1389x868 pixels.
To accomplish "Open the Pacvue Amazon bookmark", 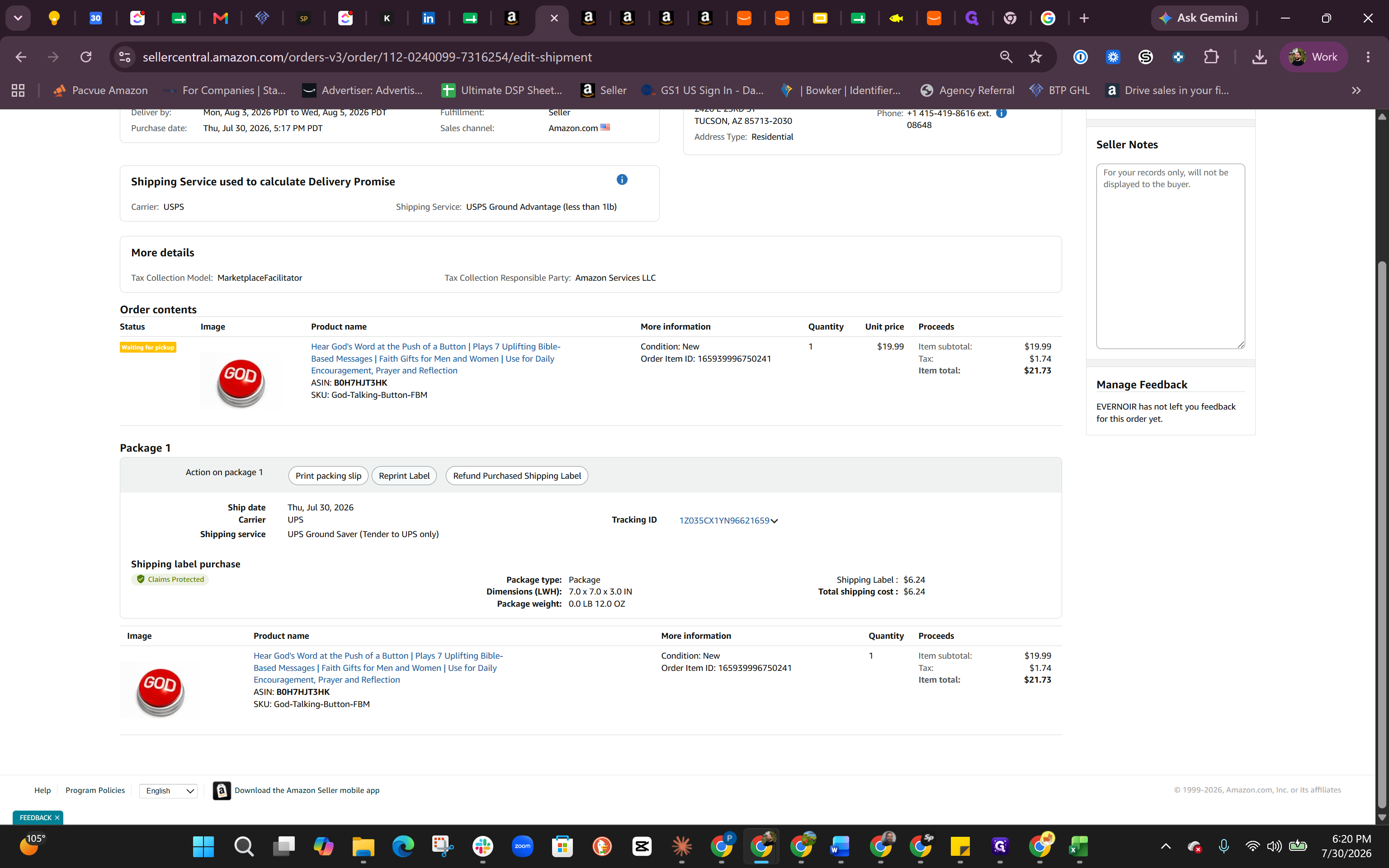I will (x=100, y=90).
